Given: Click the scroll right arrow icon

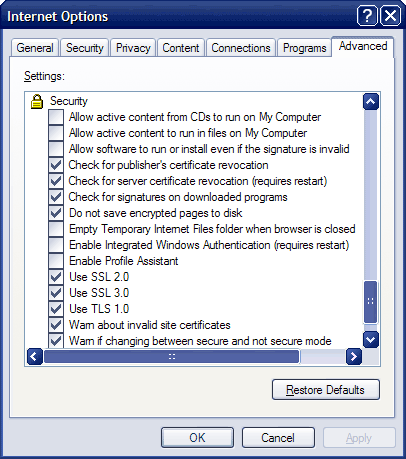Looking at the screenshot, I should [354, 357].
